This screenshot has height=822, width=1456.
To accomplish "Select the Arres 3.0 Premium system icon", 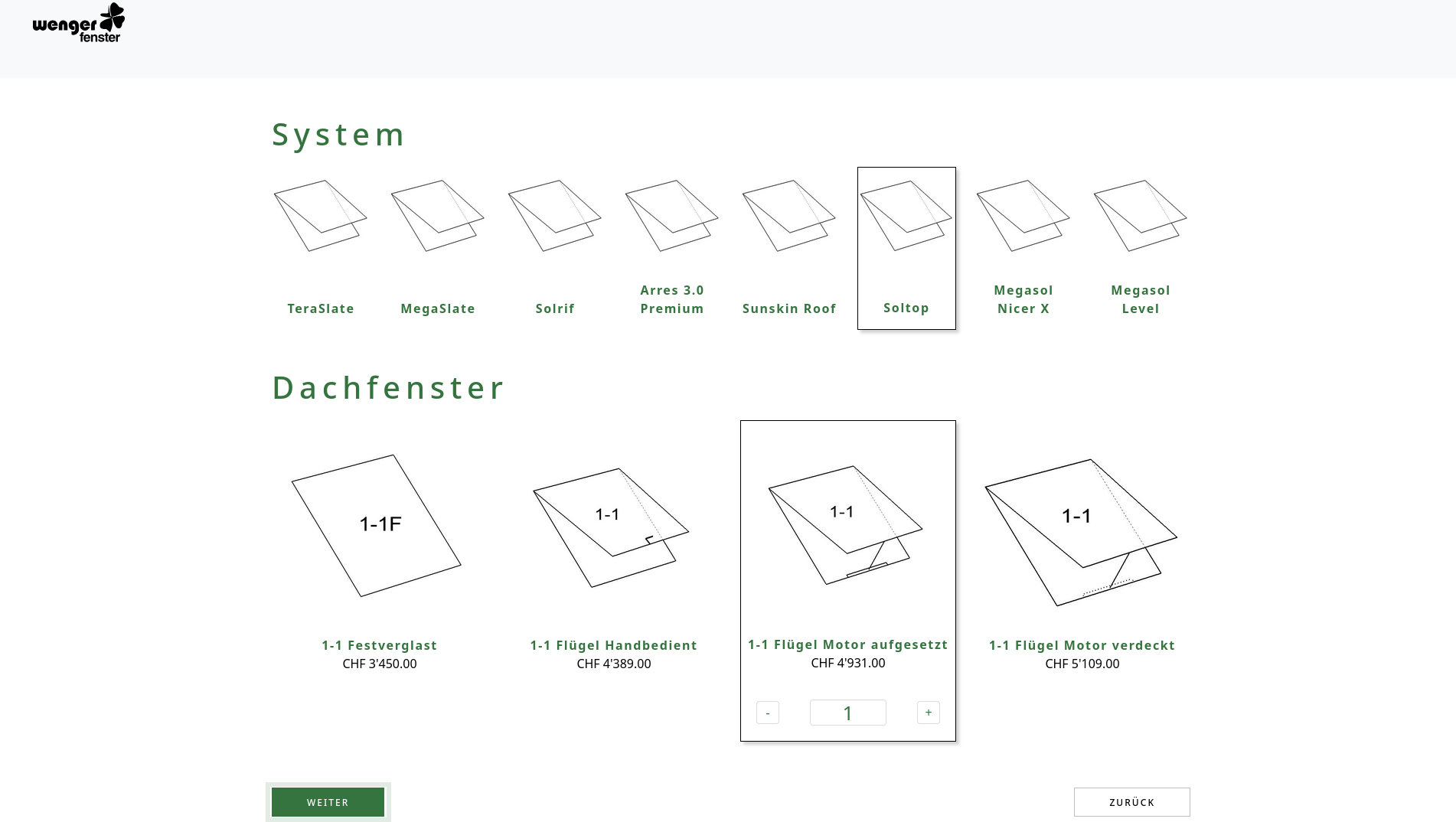I will (672, 216).
